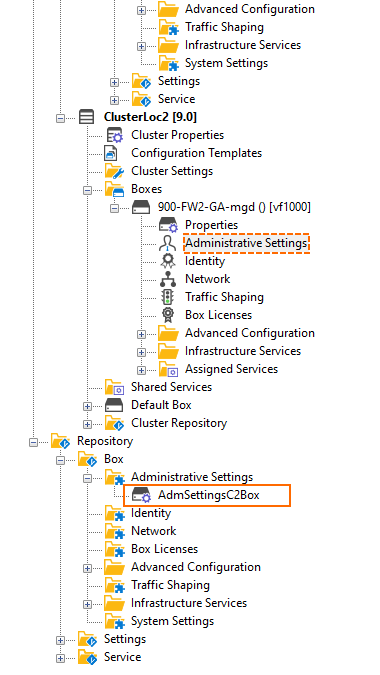Click the Network puzzle folder icon in Repository Box
This screenshot has width=380, height=675.
pyautogui.click(x=114, y=532)
